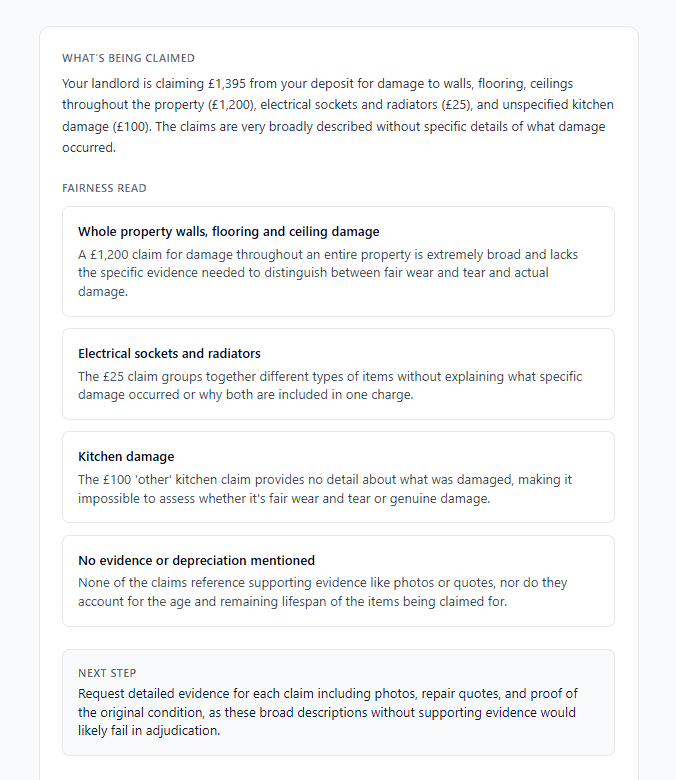Click the description text about the £1,200 claim
This screenshot has height=780, width=676.
[327, 273]
